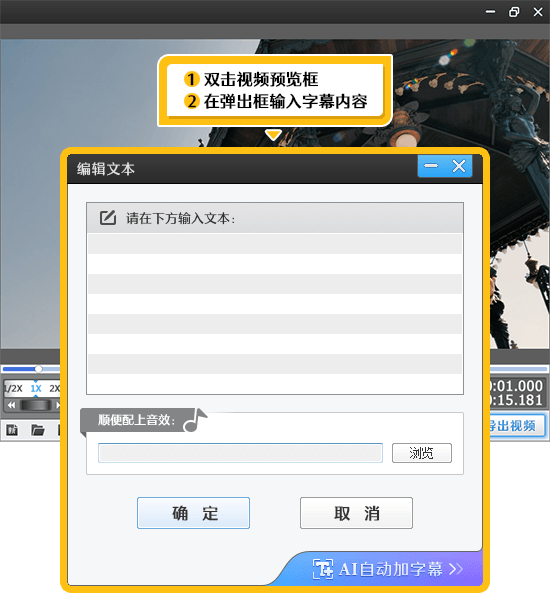Screen dimensions: 550x594
Task: Restore down the main editor window
Action: (x=514, y=12)
